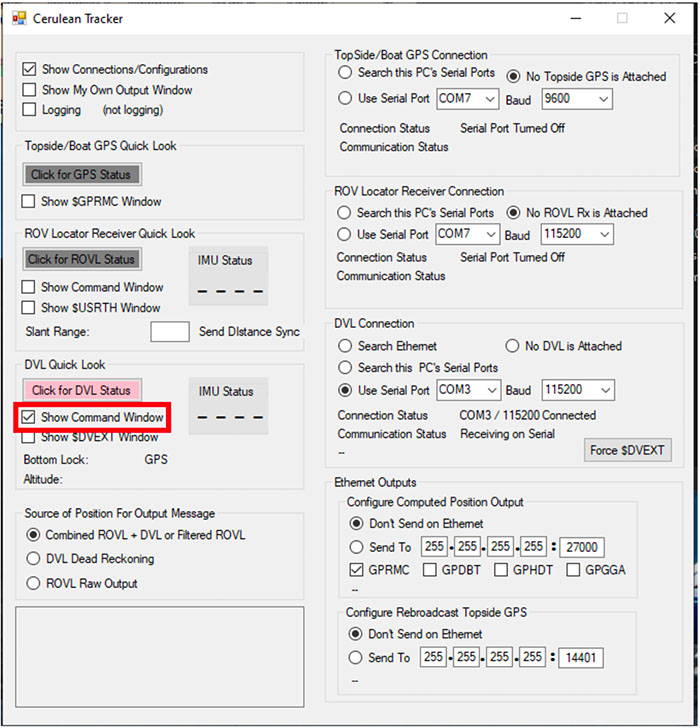Close the Cerulean Tracker window
Image resolution: width=700 pixels, height=728 pixels.
click(670, 19)
